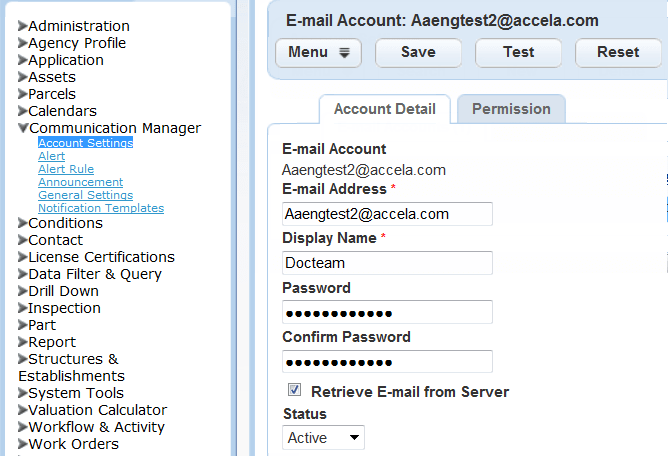
Task: Switch to the Permission tab
Action: coord(511,109)
